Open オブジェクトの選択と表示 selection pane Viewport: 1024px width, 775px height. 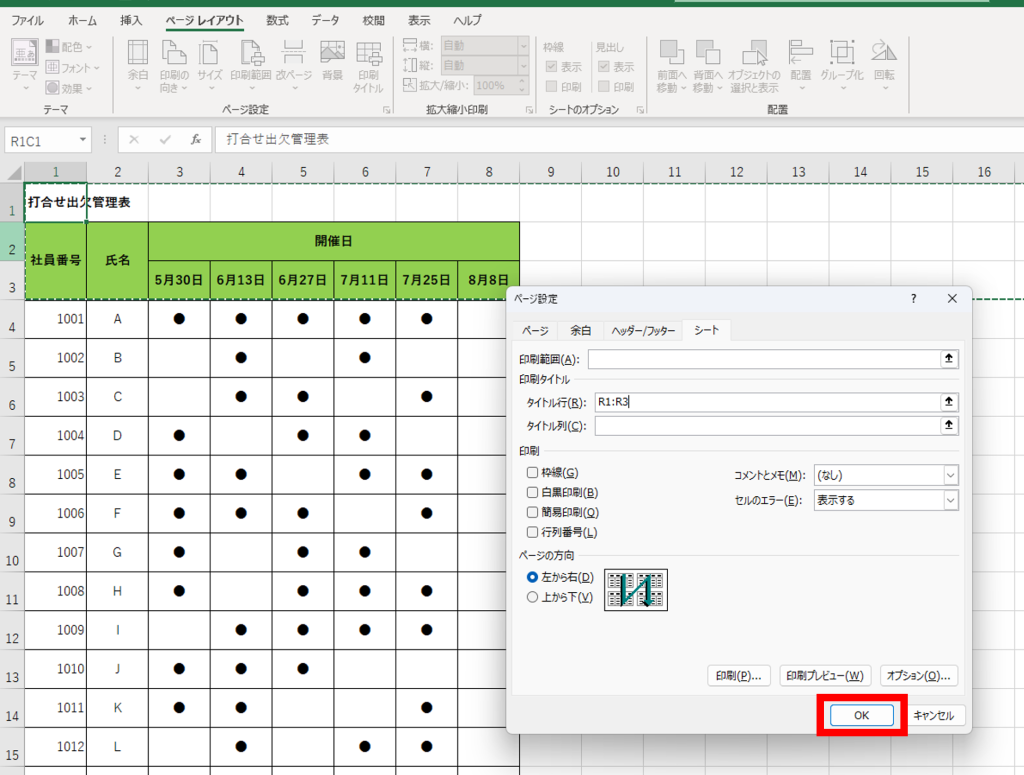(754, 64)
